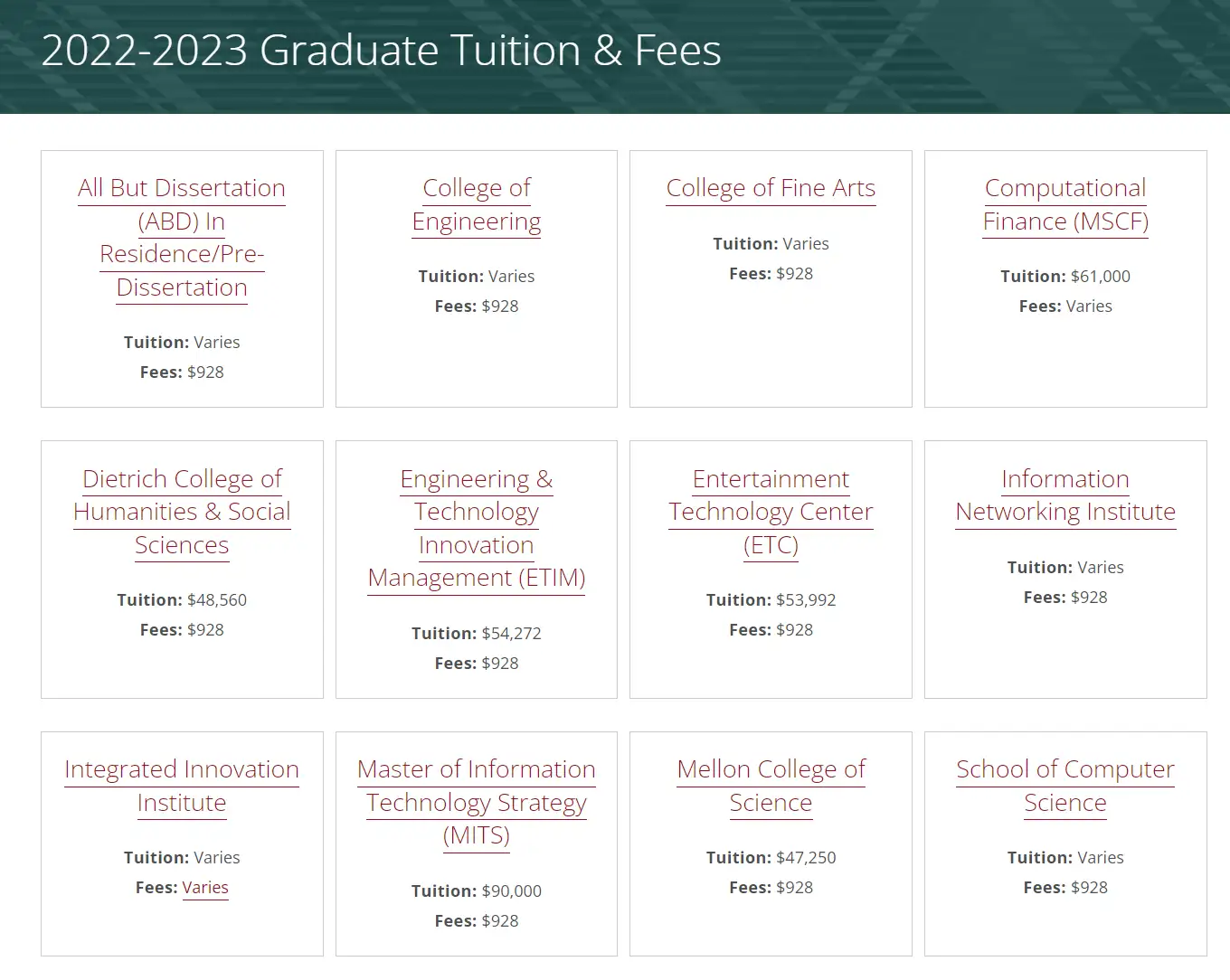This screenshot has width=1230, height=980.
Task: Click the $61,000 tuition amount for MSCF
Action: (1100, 277)
